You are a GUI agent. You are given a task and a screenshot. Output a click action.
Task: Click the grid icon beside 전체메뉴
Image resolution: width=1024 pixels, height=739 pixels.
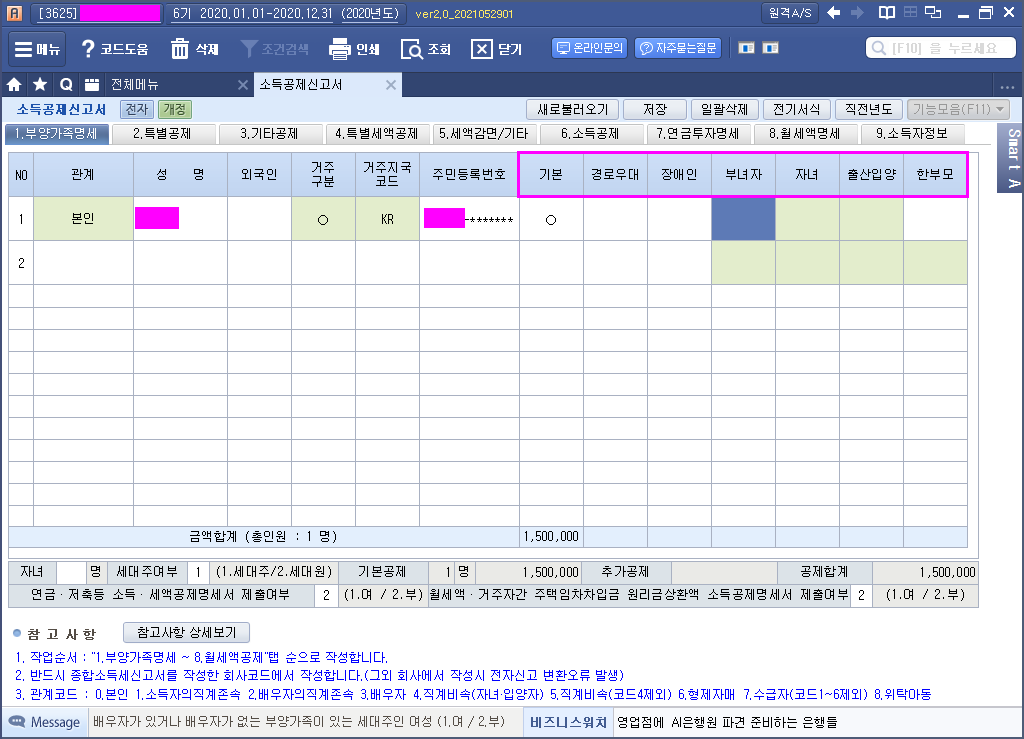92,85
